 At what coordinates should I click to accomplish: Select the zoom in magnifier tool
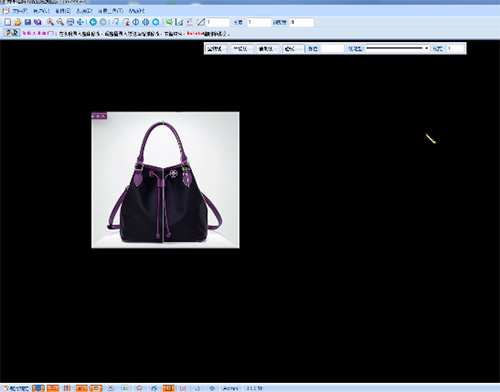point(50,22)
